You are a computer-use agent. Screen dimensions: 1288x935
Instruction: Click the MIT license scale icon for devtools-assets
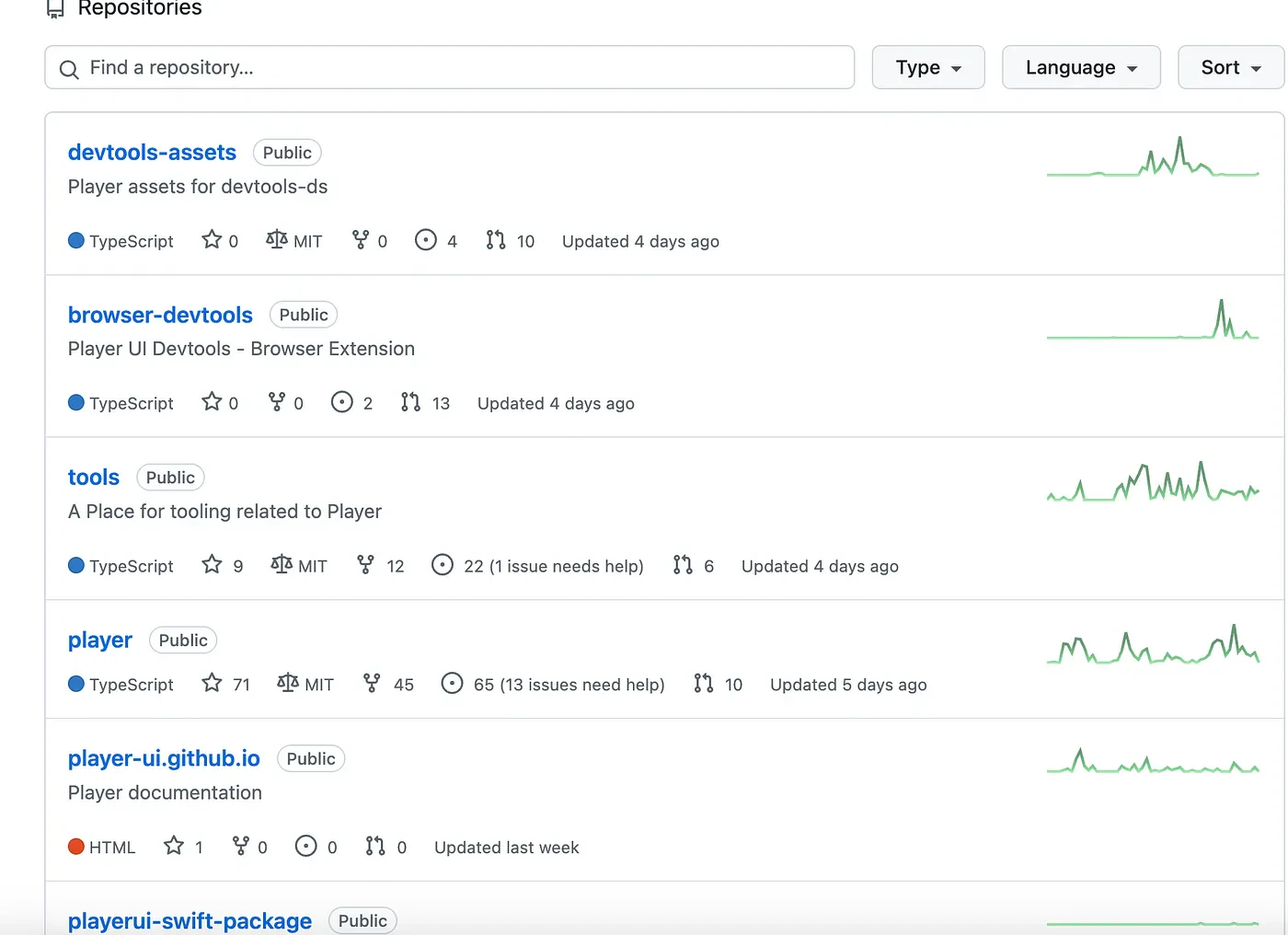[276, 239]
